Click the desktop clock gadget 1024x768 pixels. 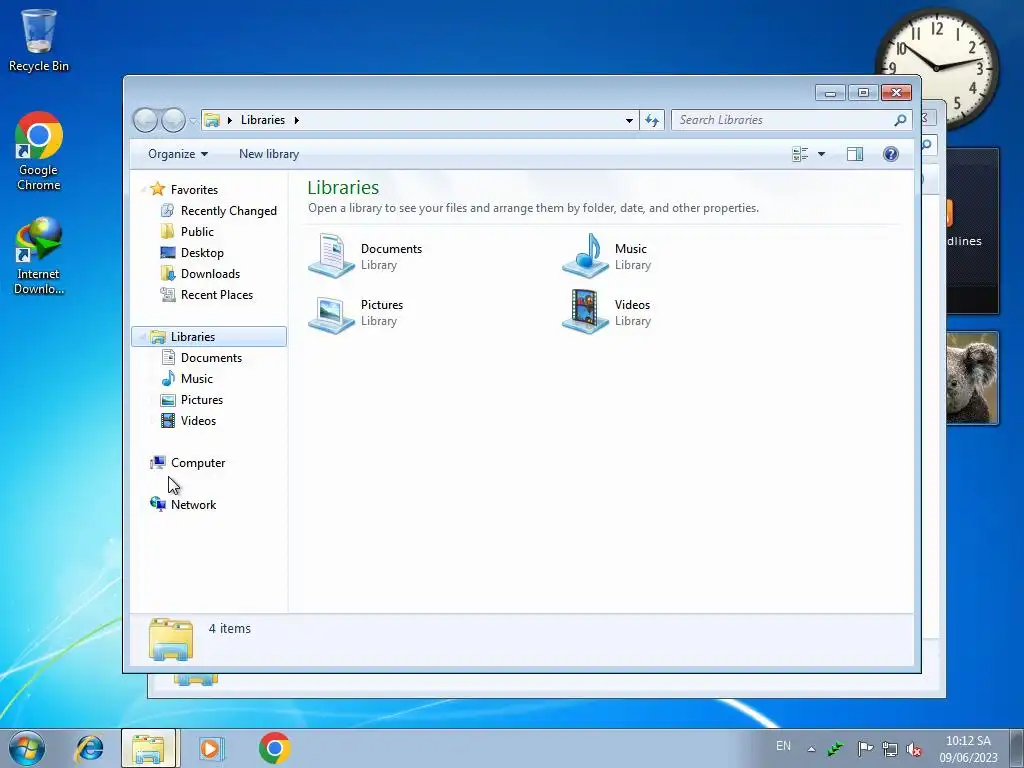point(938,68)
